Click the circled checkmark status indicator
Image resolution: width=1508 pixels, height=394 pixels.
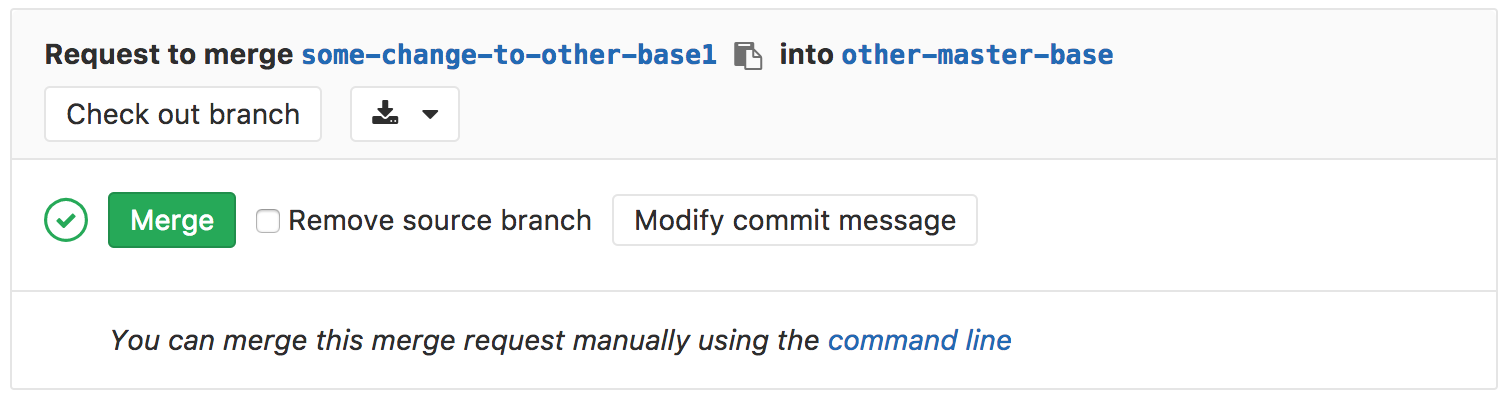coord(66,220)
